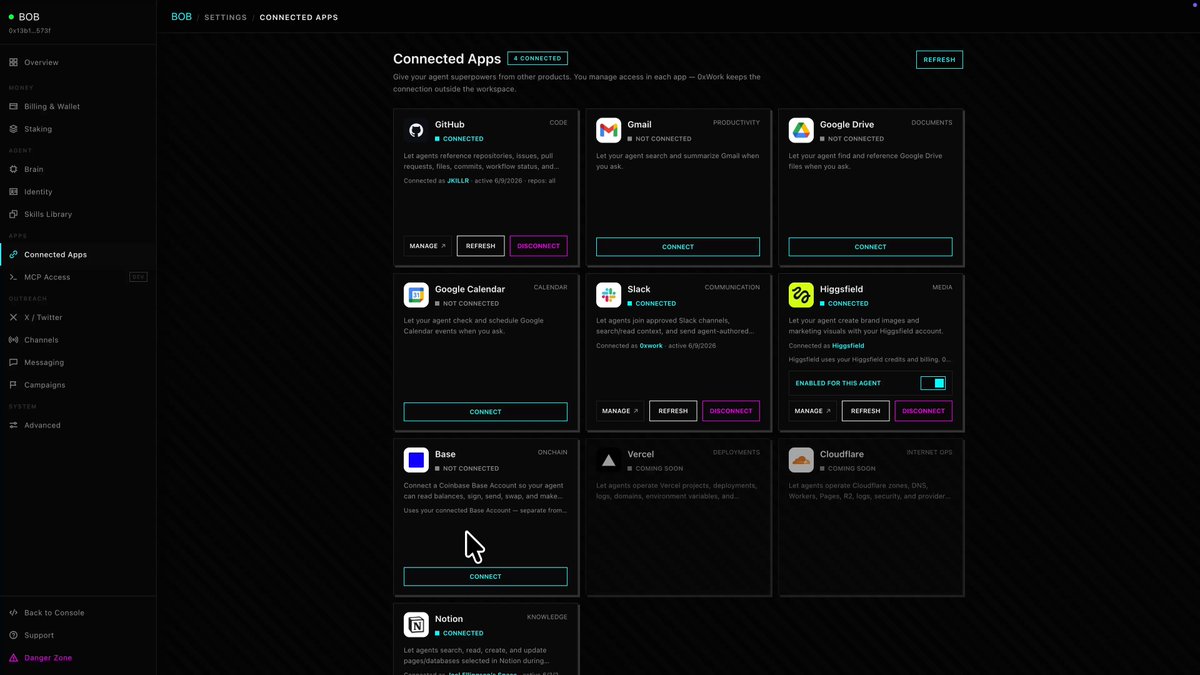Click Manage on the GitHub card

click(x=427, y=246)
